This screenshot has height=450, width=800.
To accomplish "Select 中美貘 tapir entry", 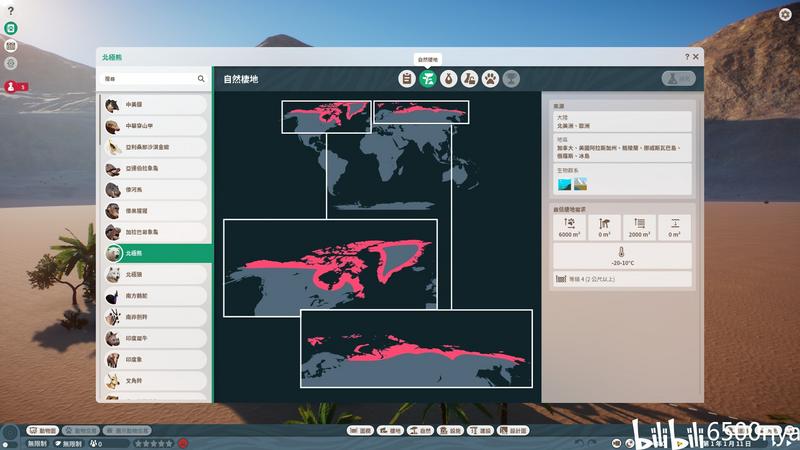I will [155, 105].
